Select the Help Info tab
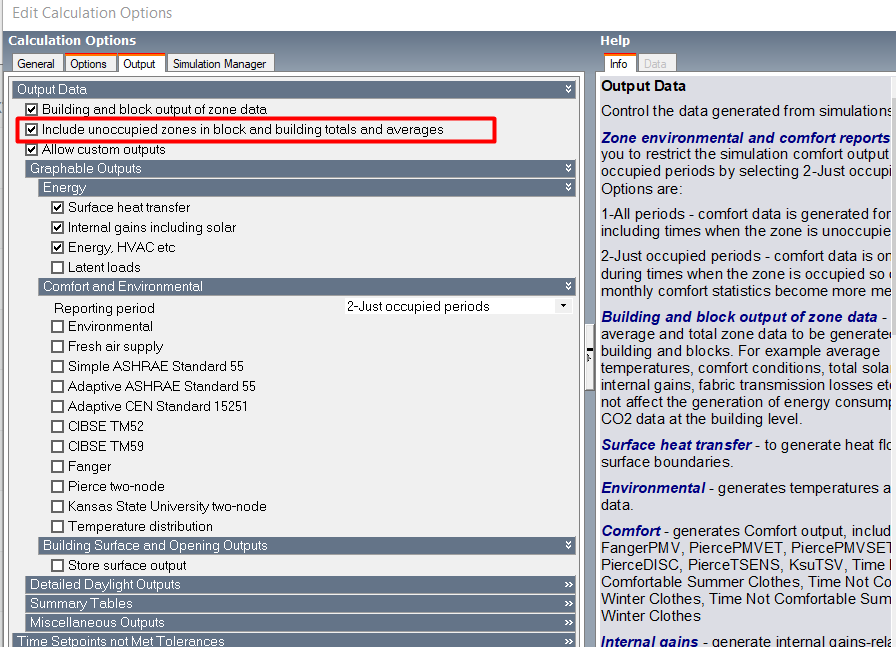 tap(618, 63)
